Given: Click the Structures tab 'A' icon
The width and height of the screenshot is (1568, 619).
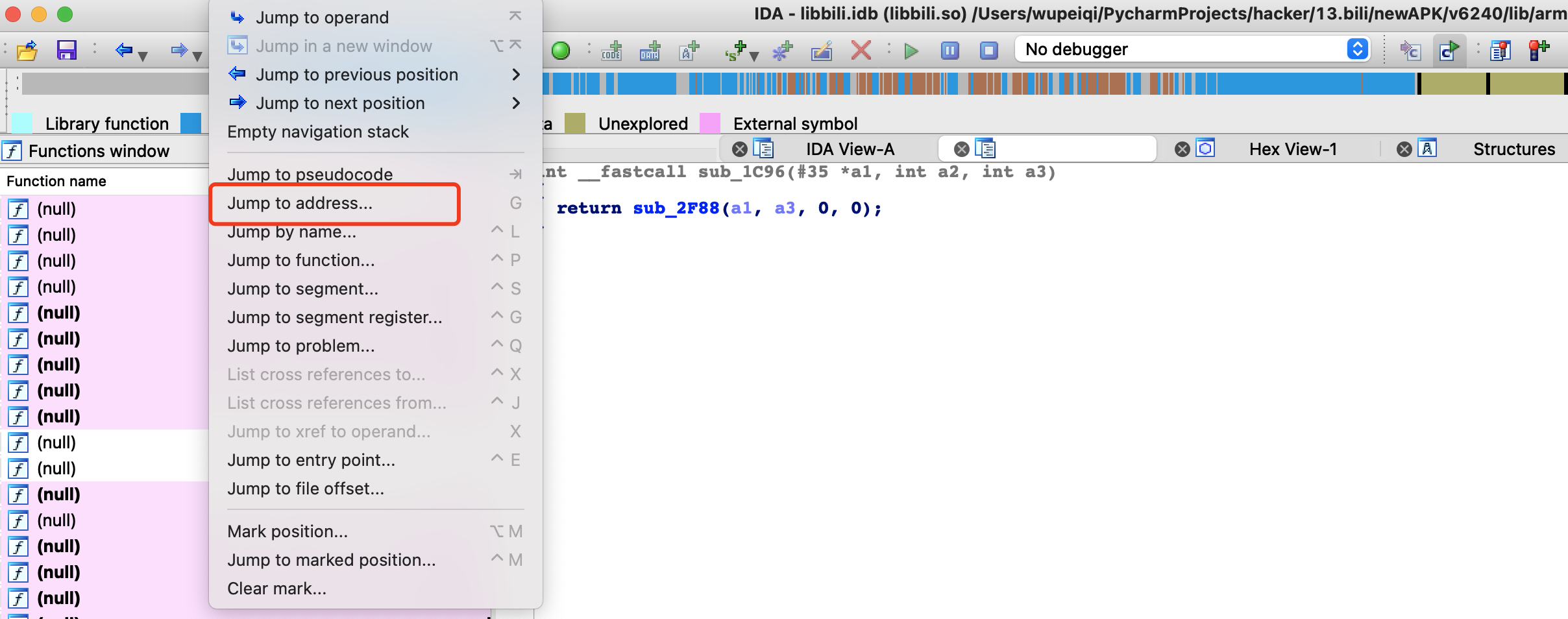Looking at the screenshot, I should coord(1427,149).
